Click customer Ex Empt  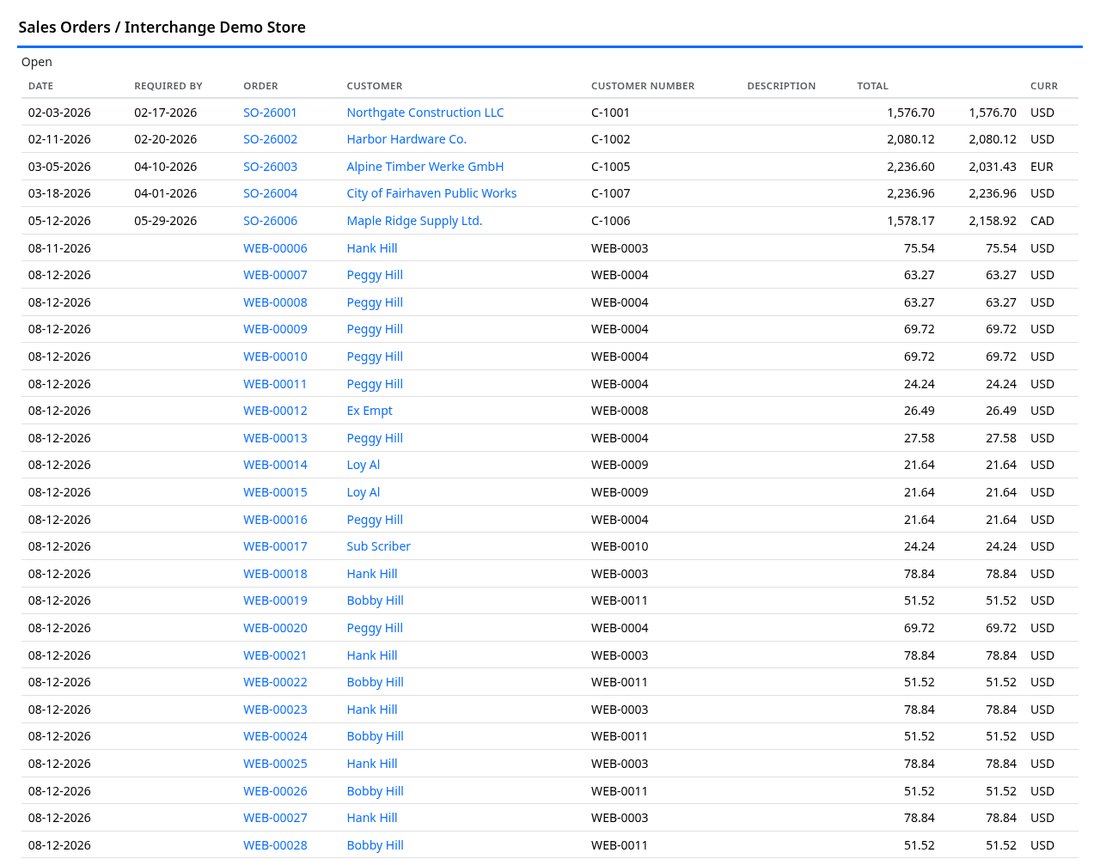[369, 410]
